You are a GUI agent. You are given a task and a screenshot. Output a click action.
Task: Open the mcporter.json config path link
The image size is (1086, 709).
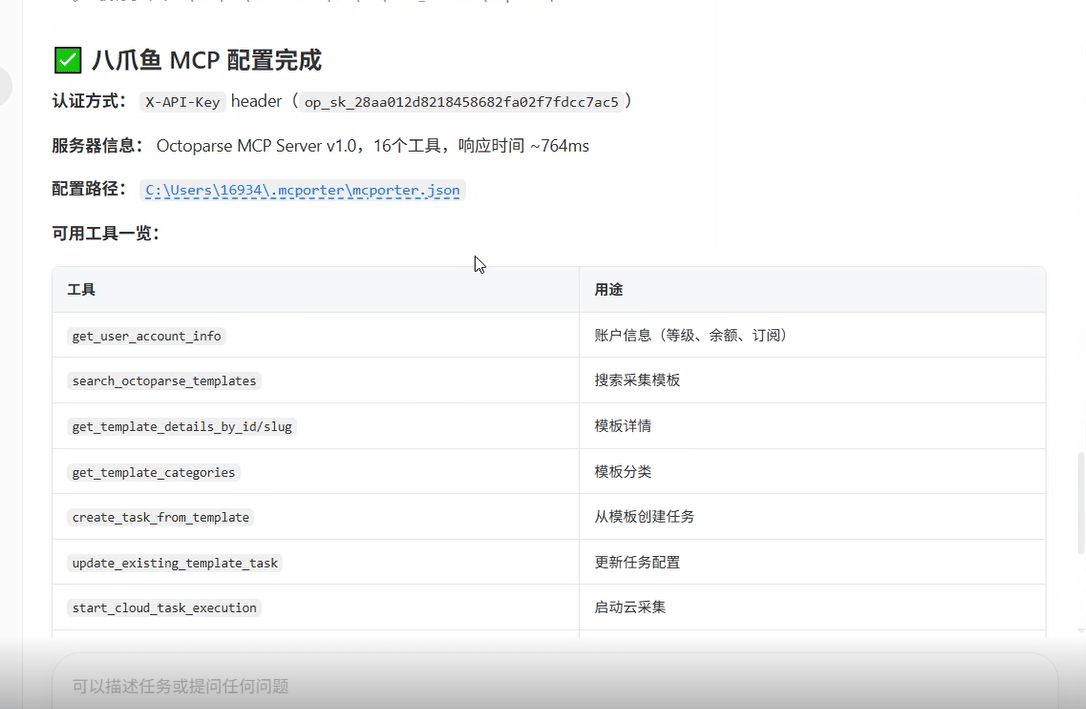click(x=303, y=190)
